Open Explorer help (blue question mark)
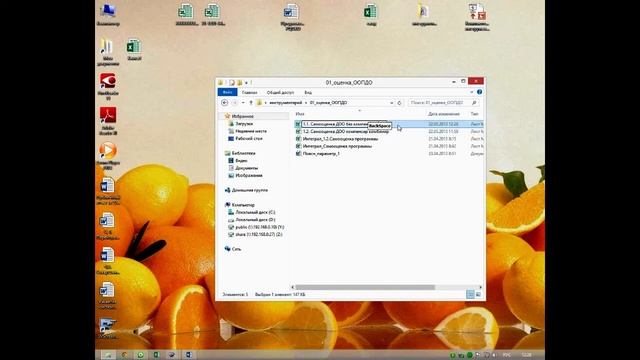This screenshot has width=640, height=360. 480,92
